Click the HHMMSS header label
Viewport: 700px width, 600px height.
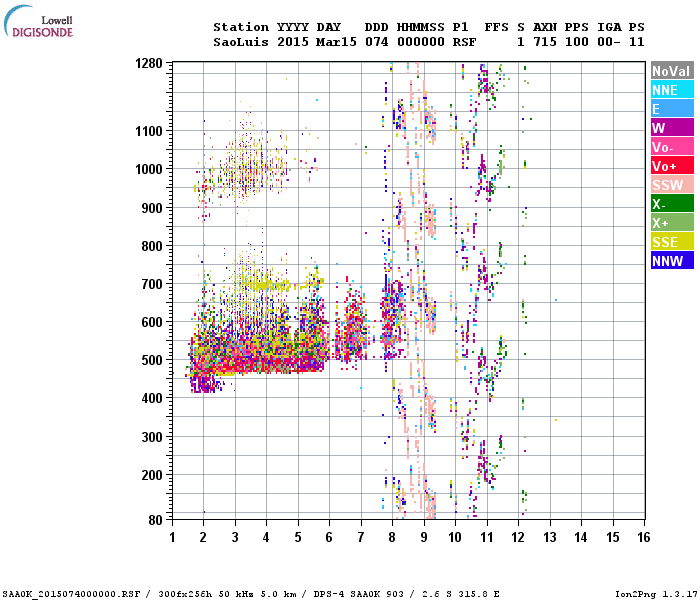(x=421, y=27)
